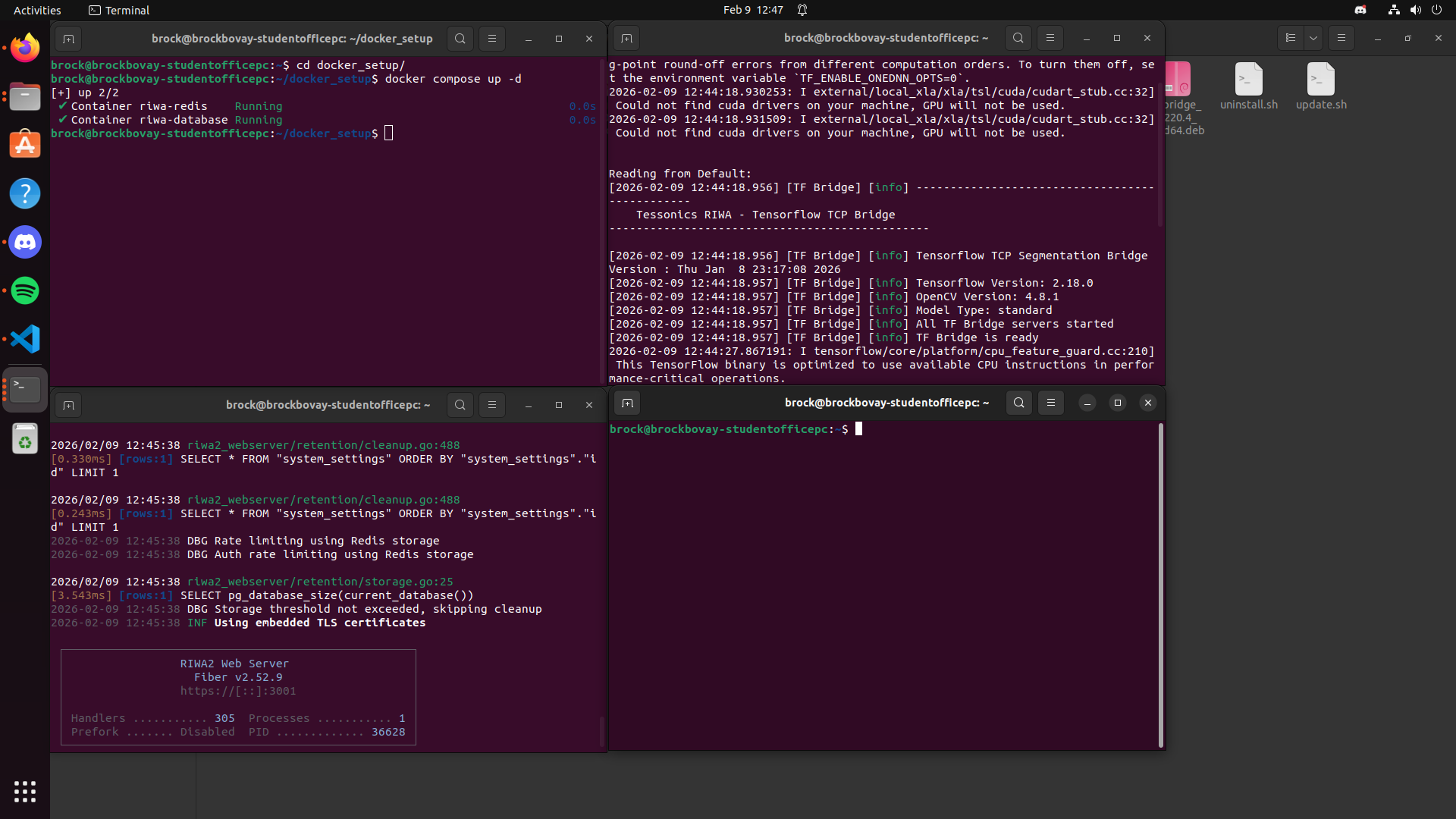
Task: Search in the RIWA2 web server terminal
Action: pyautogui.click(x=460, y=405)
